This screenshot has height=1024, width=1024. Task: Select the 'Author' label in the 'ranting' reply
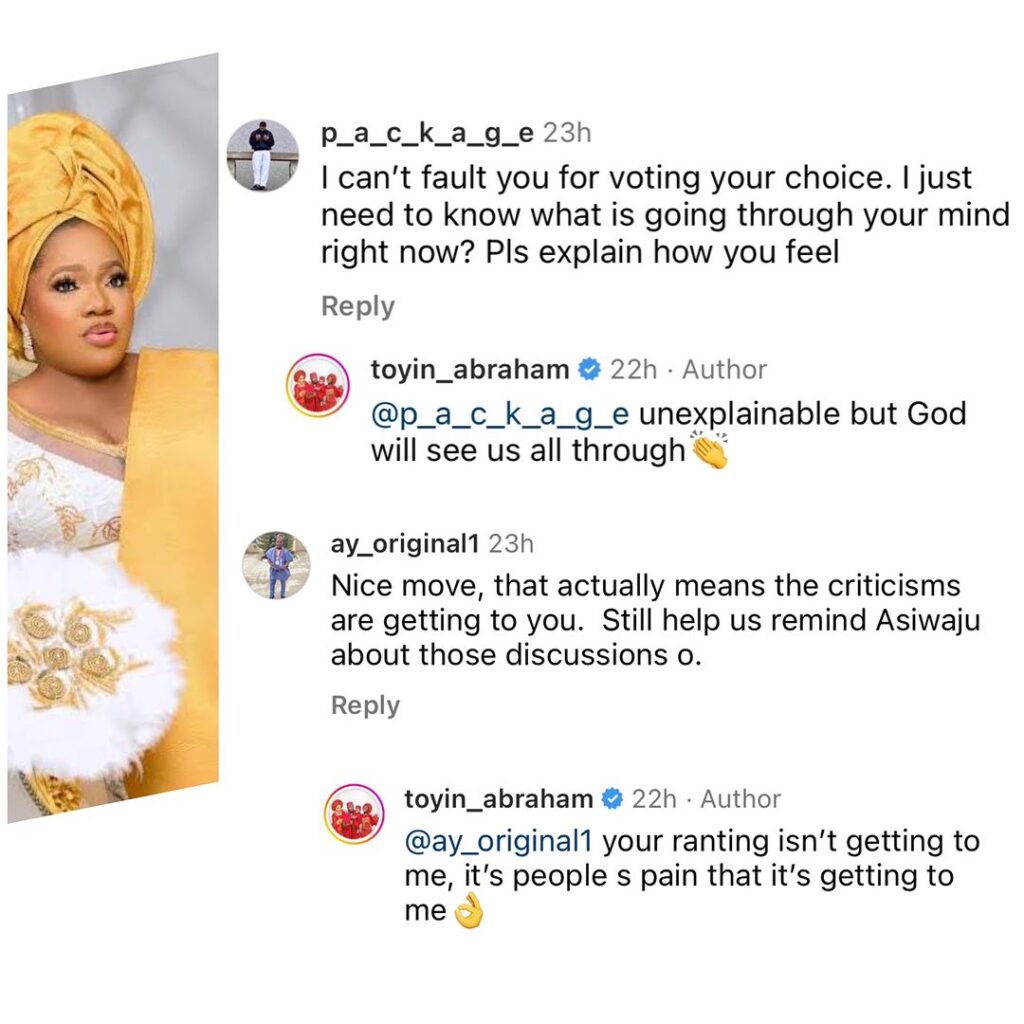[740, 799]
